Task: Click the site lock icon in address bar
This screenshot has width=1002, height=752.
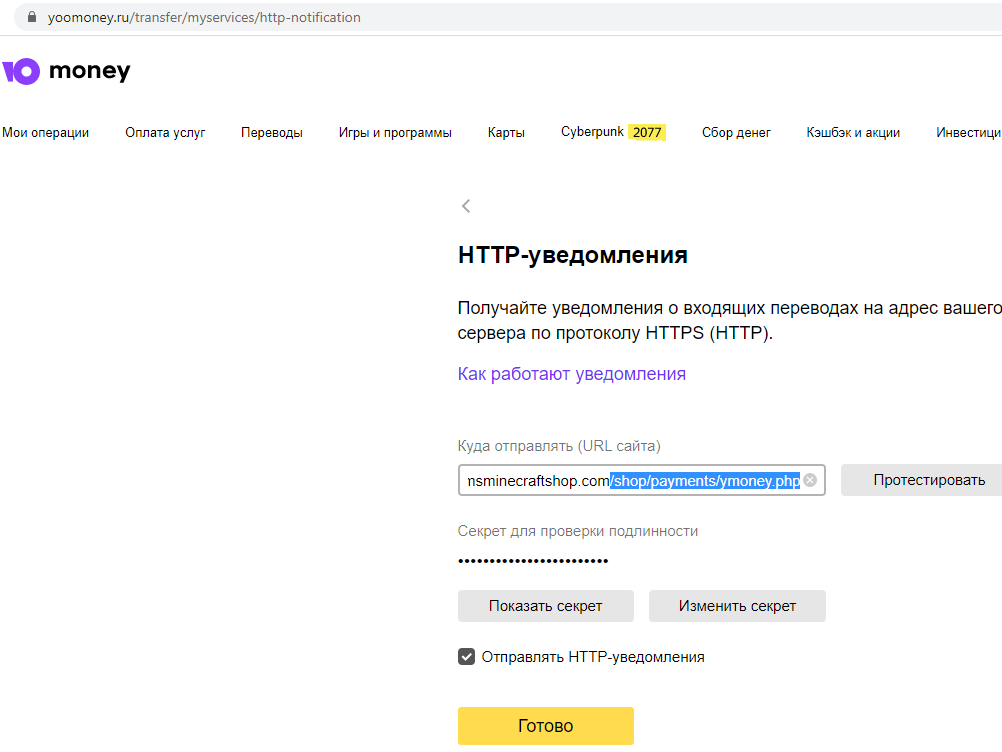Action: click(x=32, y=17)
